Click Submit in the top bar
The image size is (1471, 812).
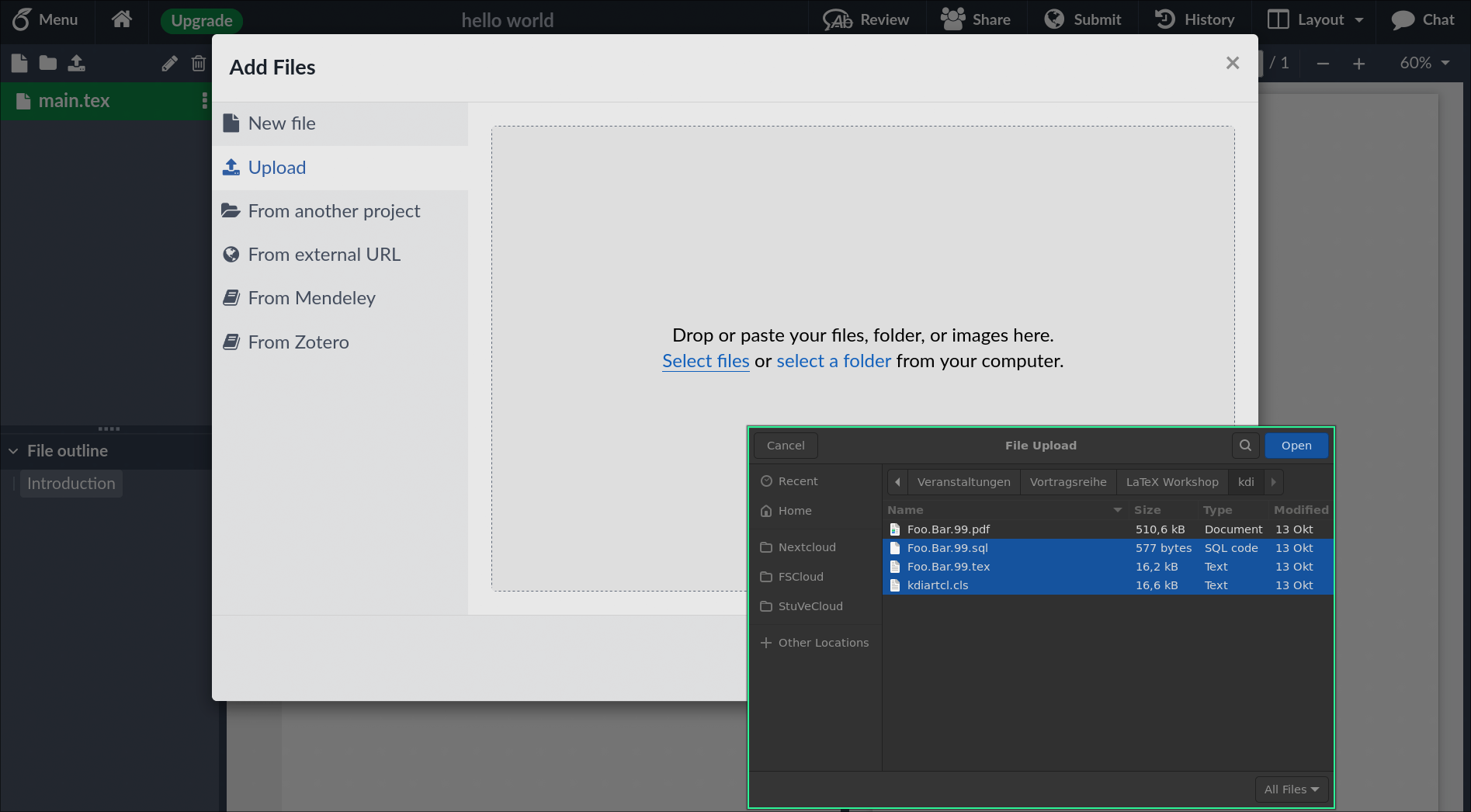tap(1083, 19)
